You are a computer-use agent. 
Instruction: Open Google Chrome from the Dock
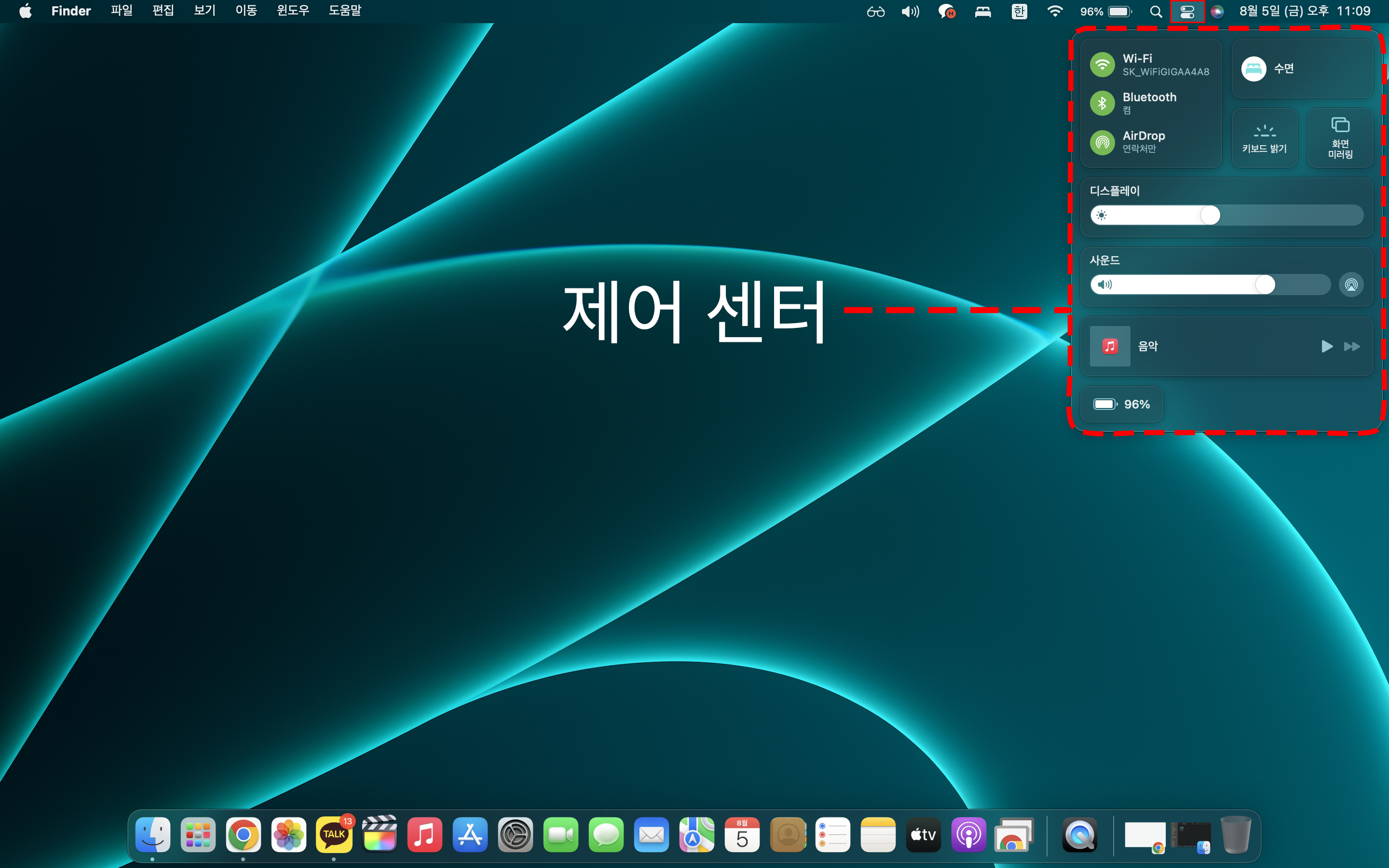coord(244,835)
